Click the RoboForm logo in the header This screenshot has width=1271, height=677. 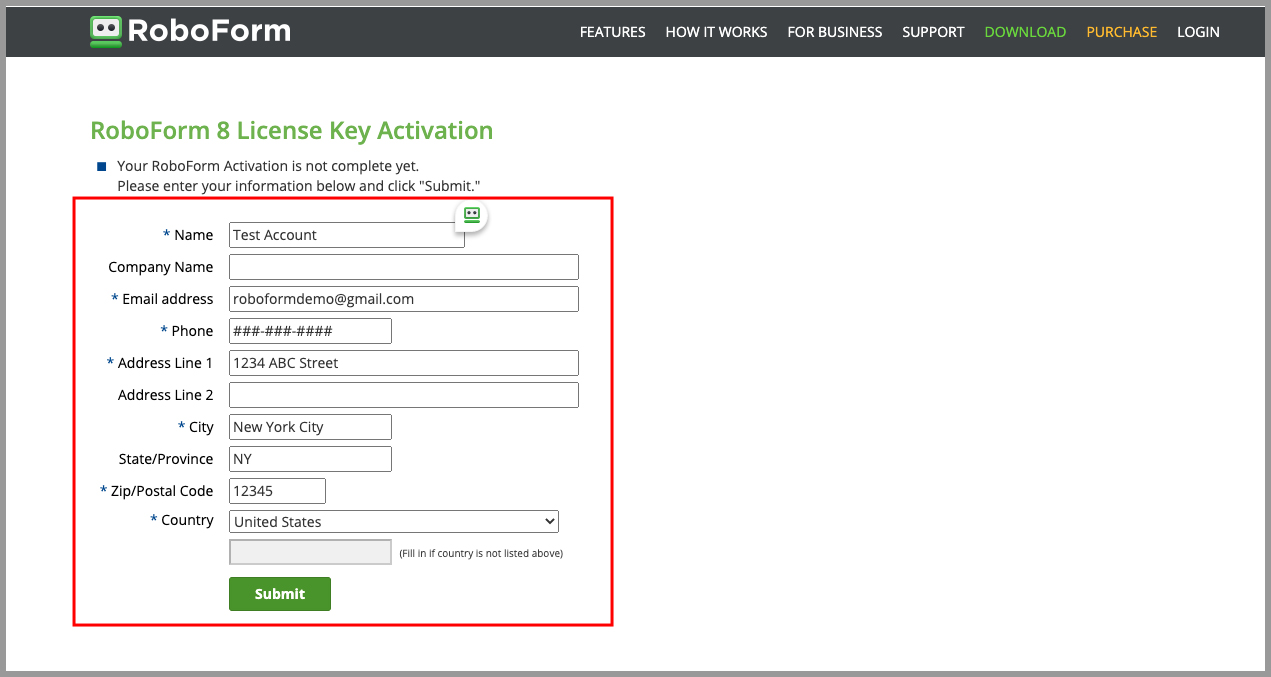pos(190,31)
